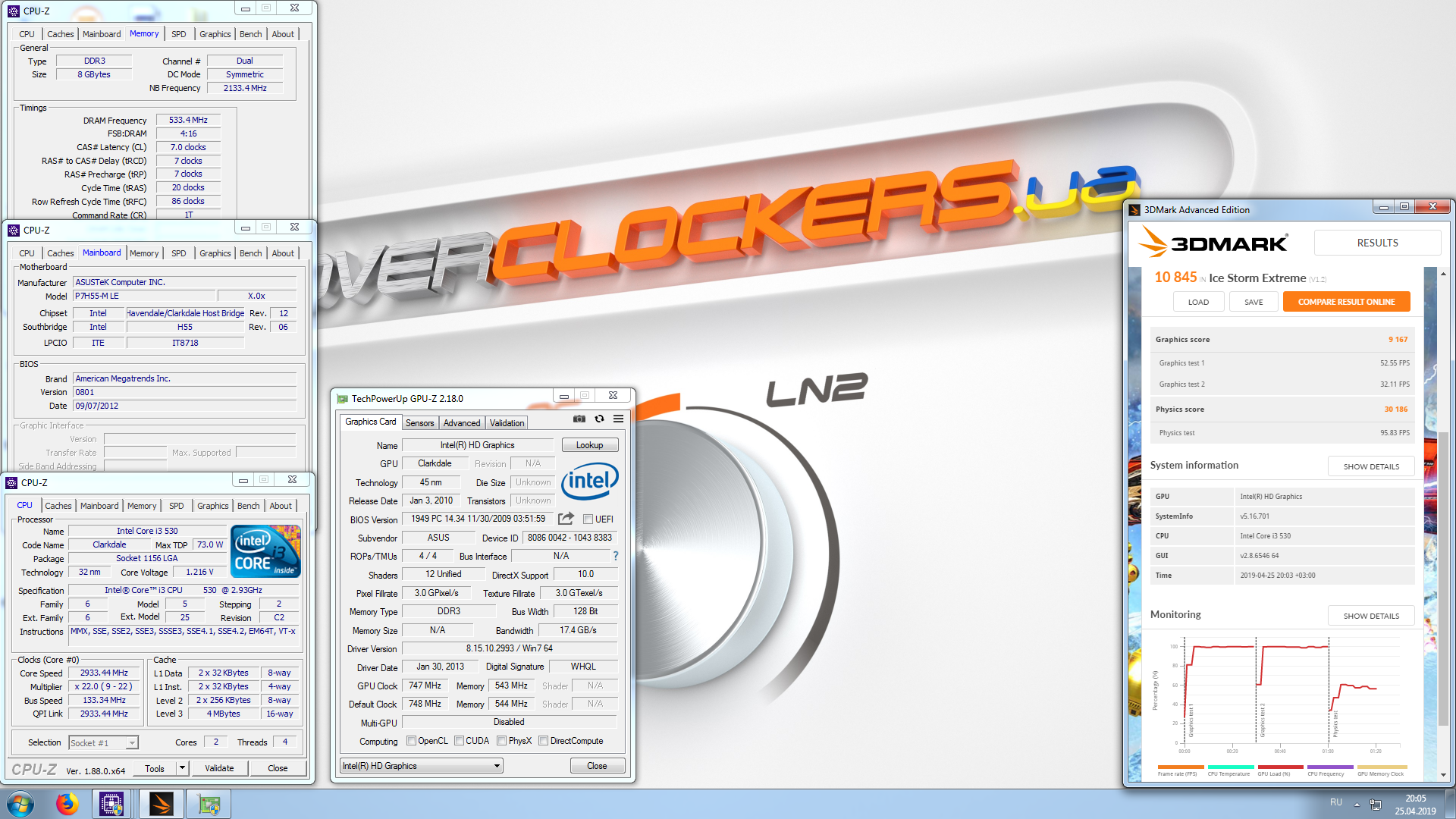Click the LOAD button in 3DMark

pos(1198,302)
